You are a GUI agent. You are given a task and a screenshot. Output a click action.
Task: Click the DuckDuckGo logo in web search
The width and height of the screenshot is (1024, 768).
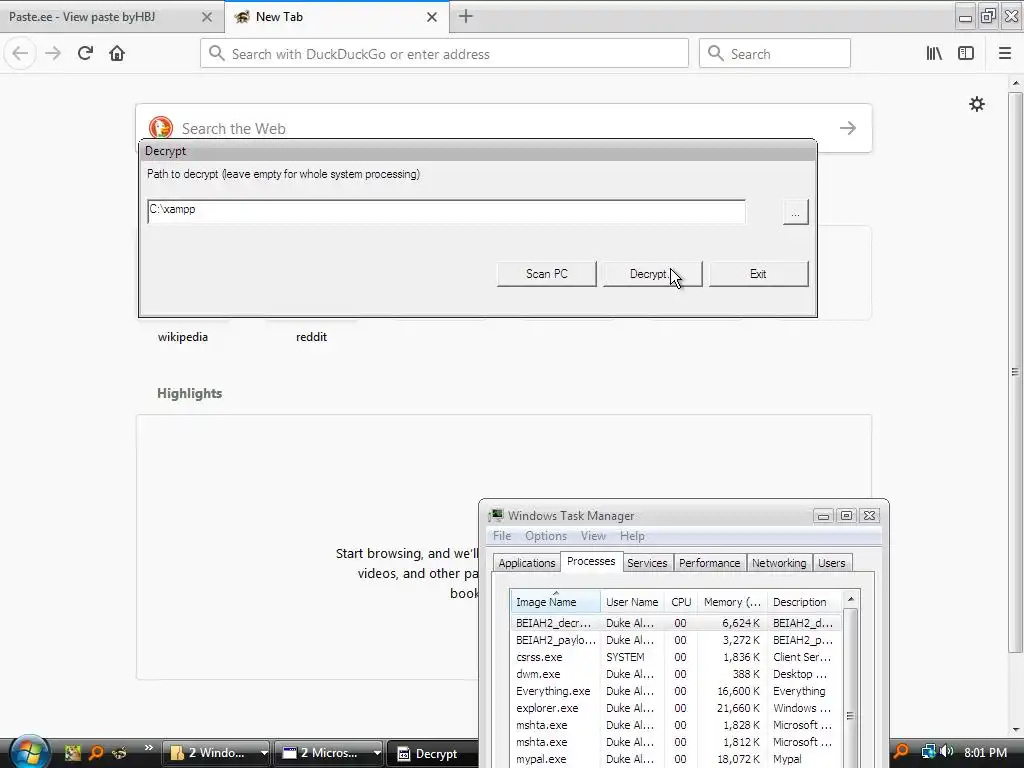coord(161,127)
